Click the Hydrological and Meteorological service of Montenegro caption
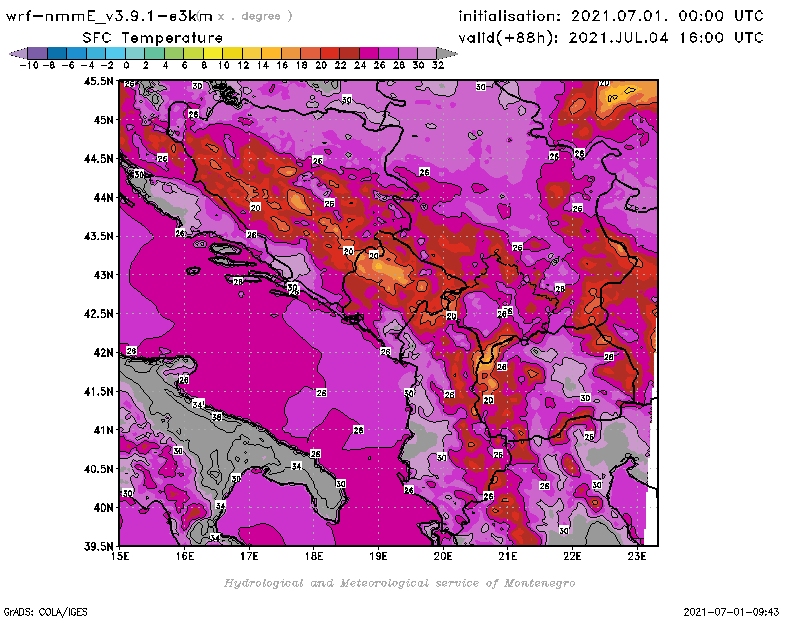This screenshot has width=800, height=618. pyautogui.click(x=399, y=583)
